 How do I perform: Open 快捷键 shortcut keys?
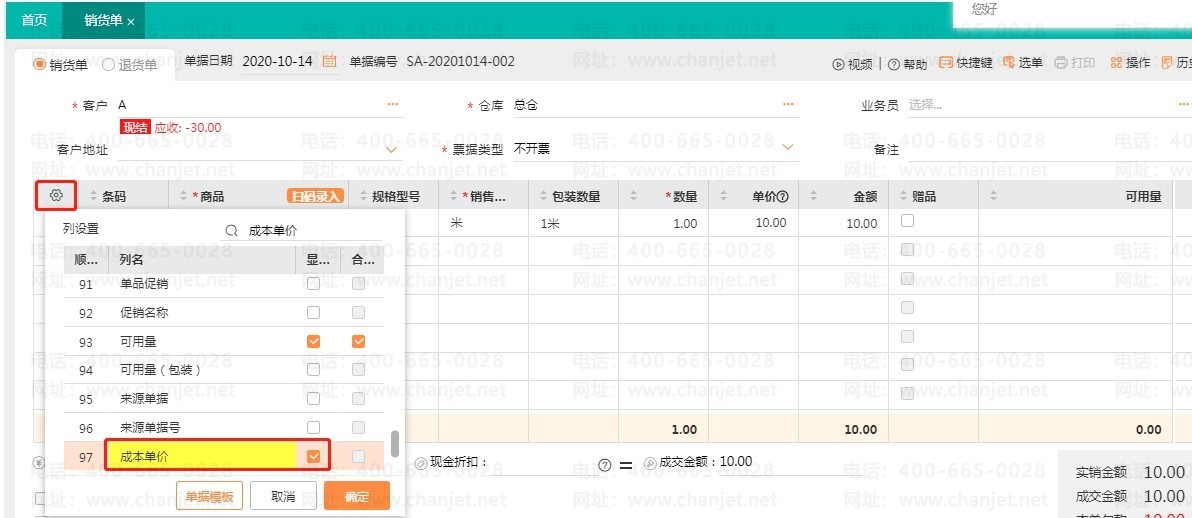(x=946, y=63)
